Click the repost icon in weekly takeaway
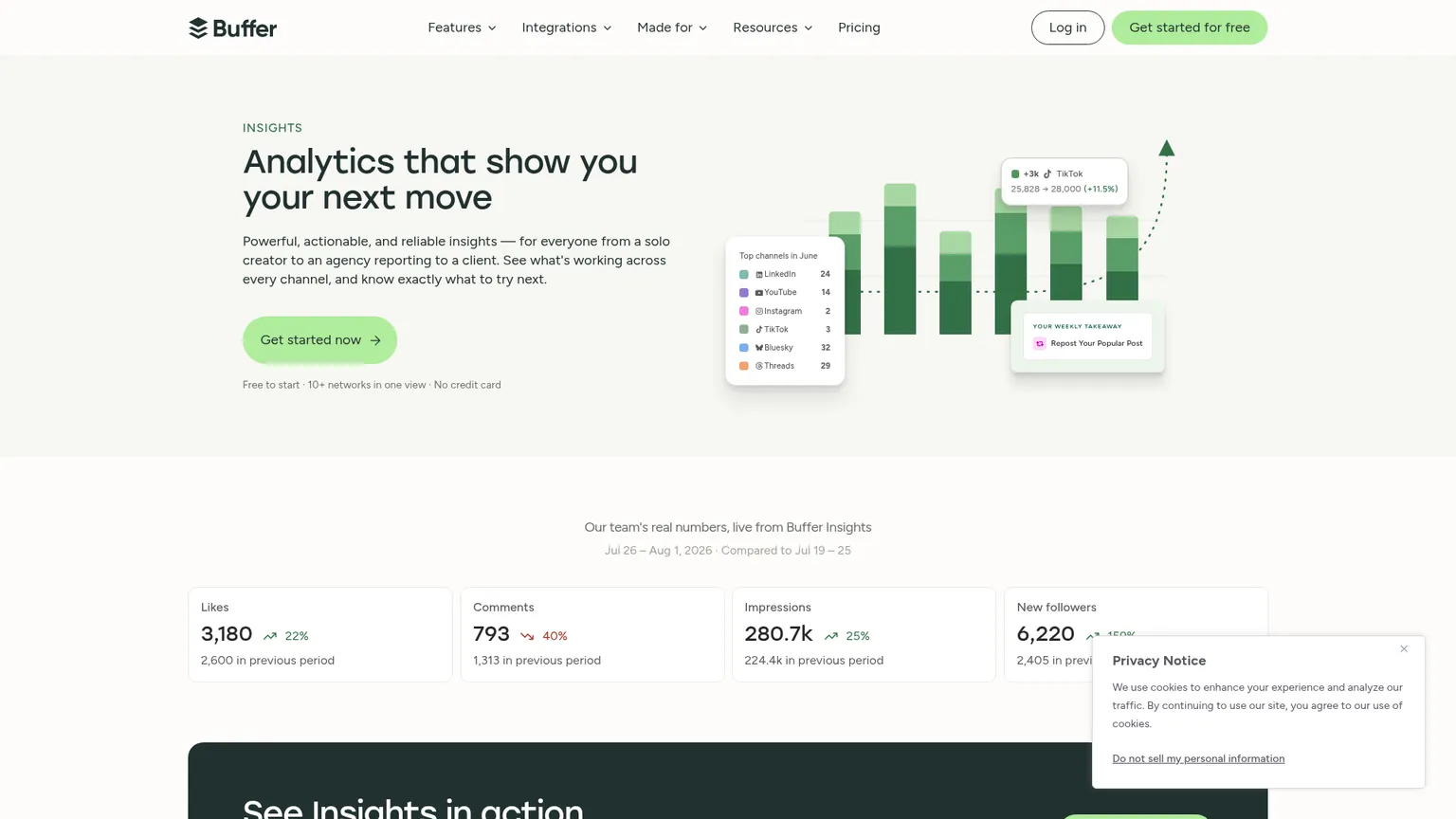Viewport: 1456px width, 819px height. tap(1040, 344)
